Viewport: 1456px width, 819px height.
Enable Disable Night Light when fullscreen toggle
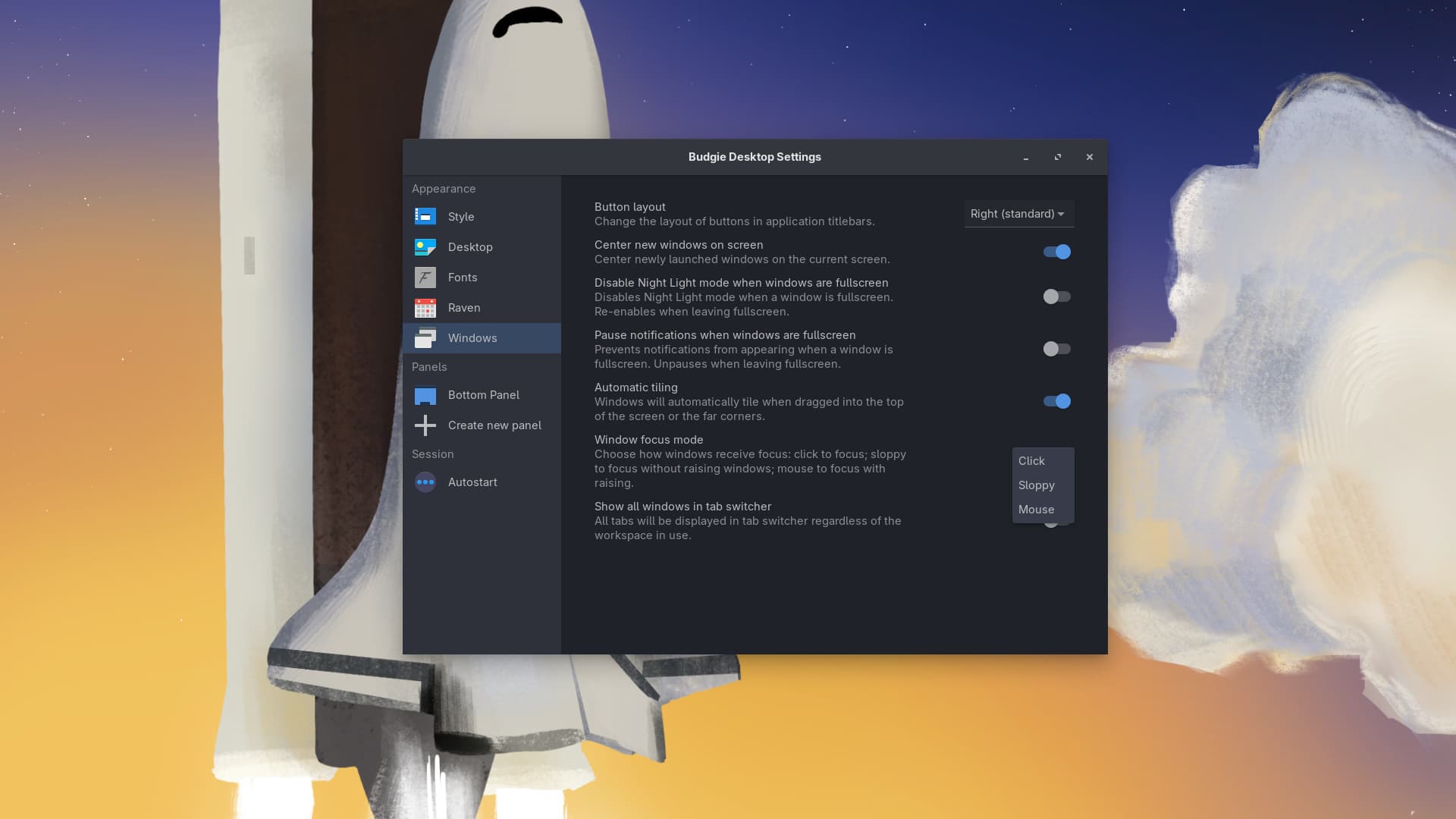1056,297
